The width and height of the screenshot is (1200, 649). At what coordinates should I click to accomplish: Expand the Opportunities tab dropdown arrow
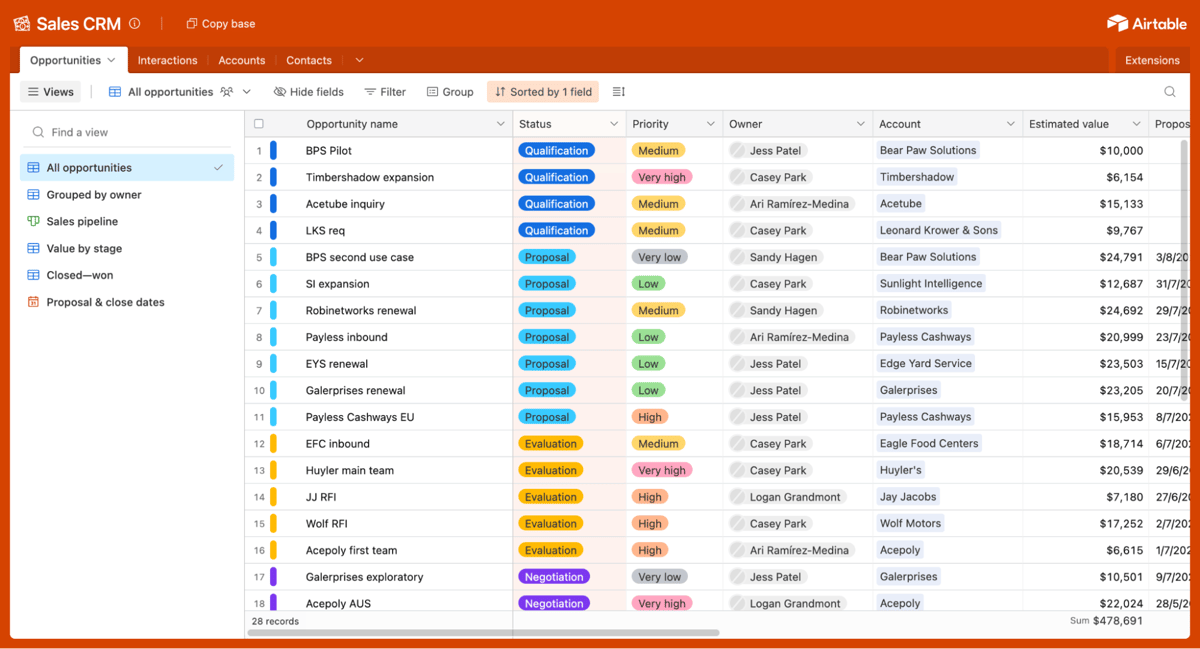(112, 60)
